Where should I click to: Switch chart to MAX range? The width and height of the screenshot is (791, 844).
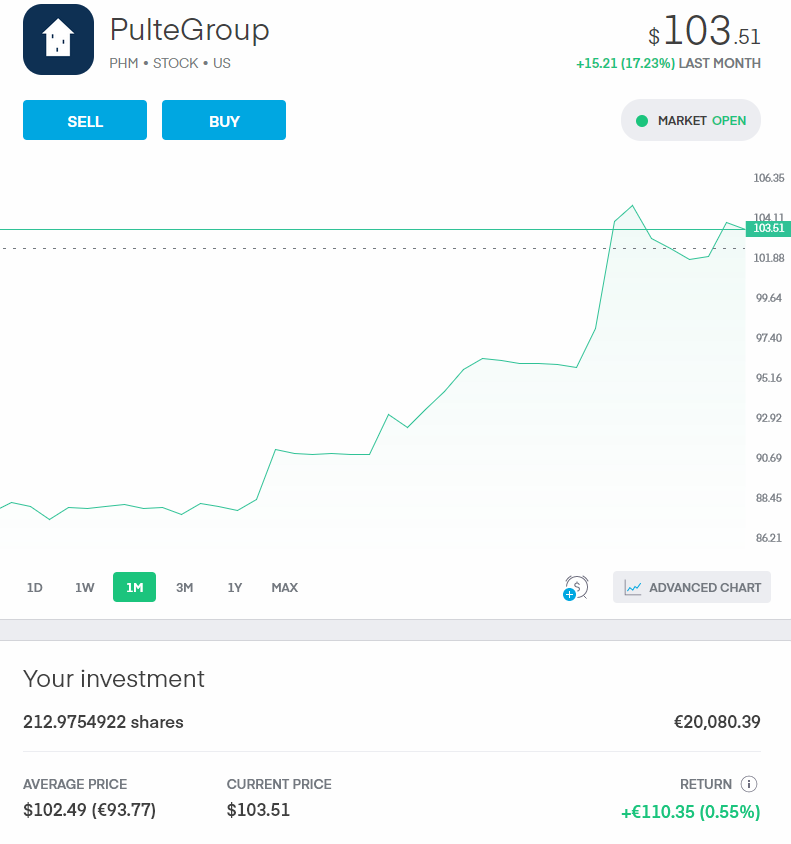[x=285, y=587]
